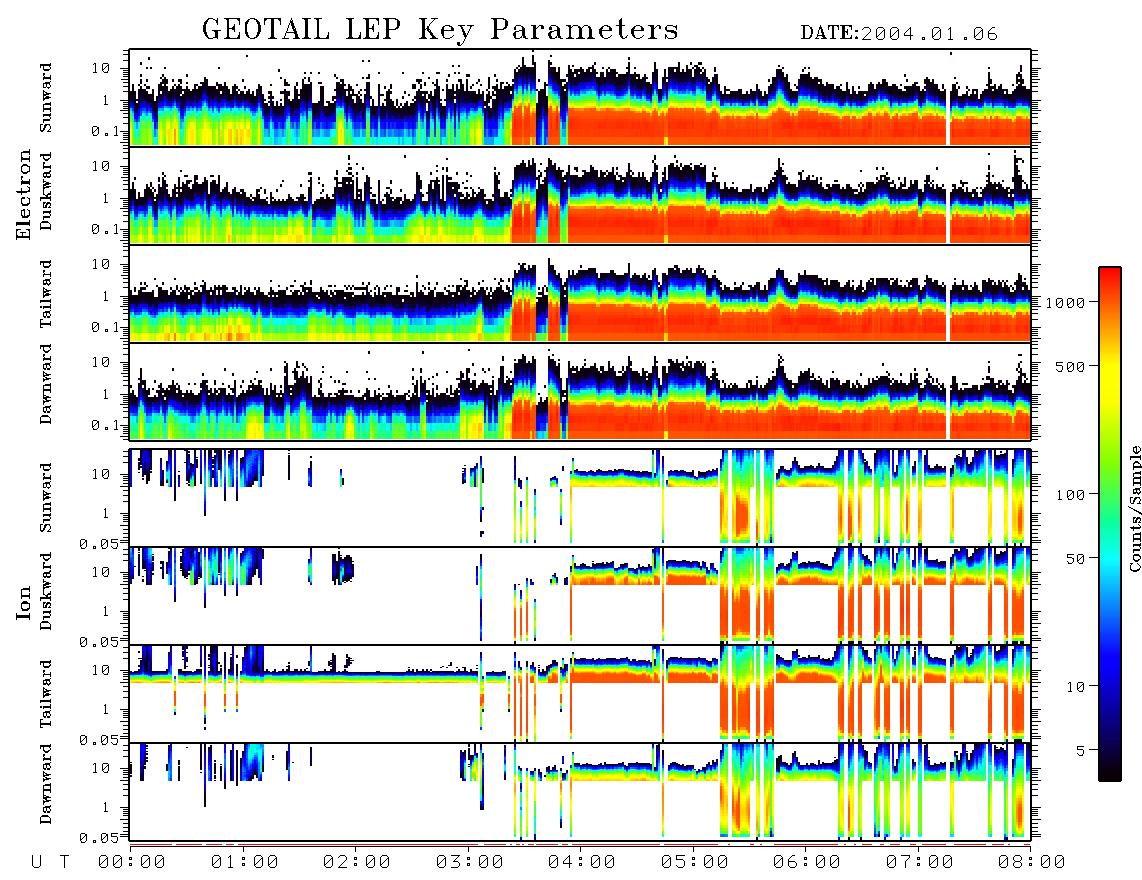Select the 'U T' axis label
This screenshot has height=880, width=1142.
click(50, 862)
